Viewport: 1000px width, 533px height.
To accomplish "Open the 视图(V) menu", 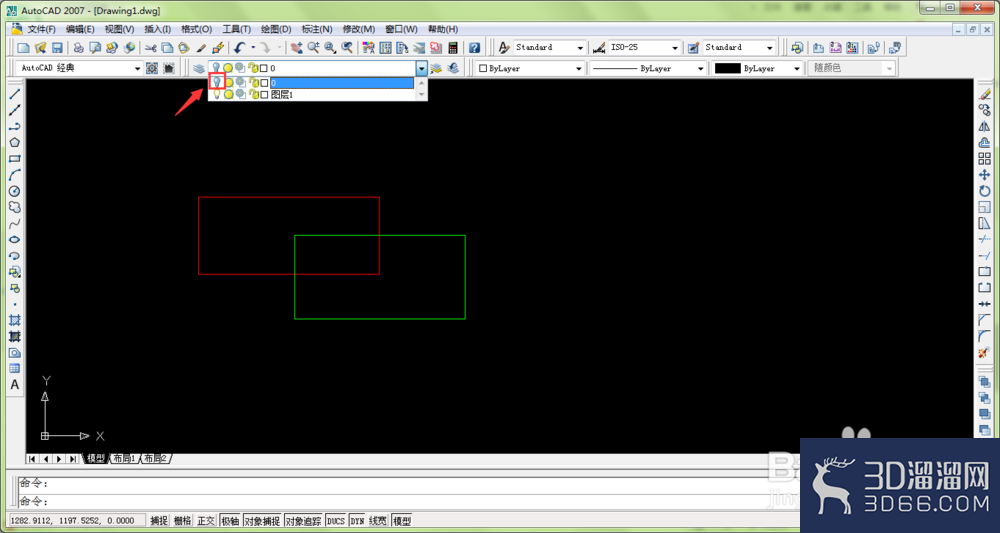I will [x=119, y=29].
